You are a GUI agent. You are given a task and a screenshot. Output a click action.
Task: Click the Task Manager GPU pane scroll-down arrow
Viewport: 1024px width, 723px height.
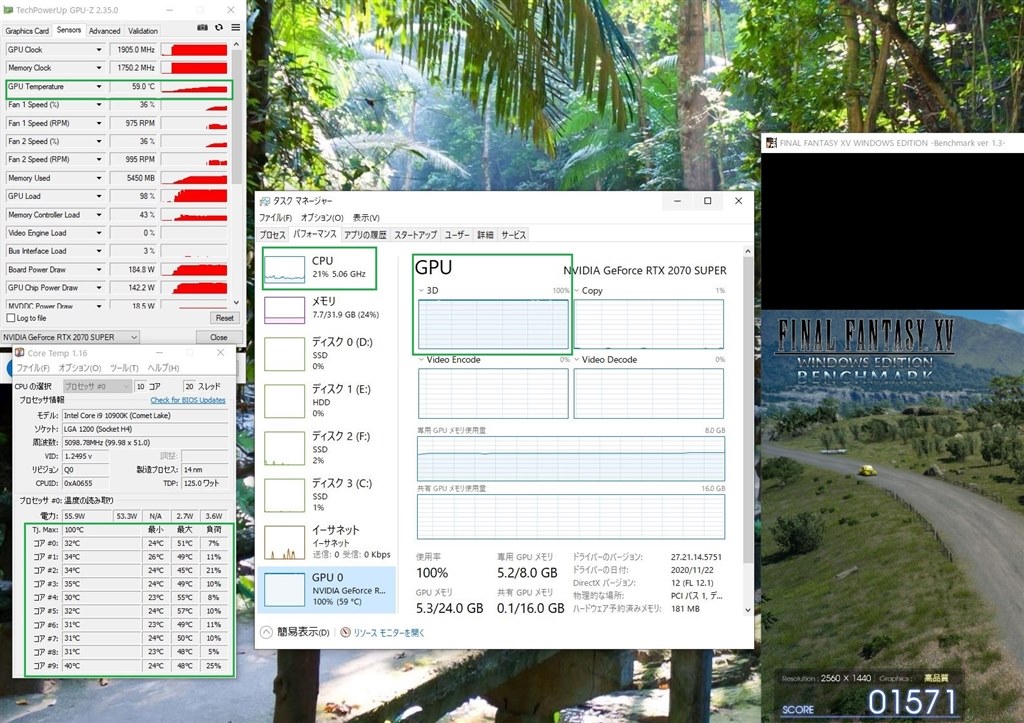(748, 610)
